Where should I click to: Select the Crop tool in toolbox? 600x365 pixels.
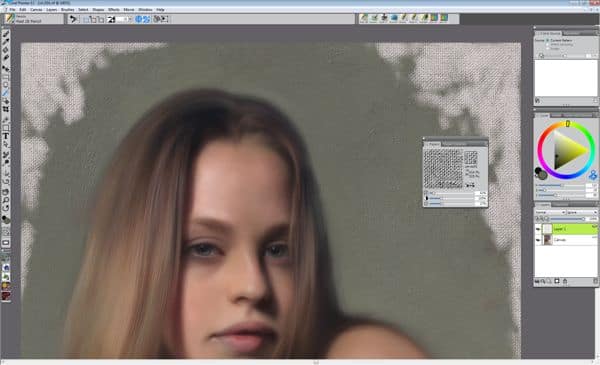[x=6, y=109]
